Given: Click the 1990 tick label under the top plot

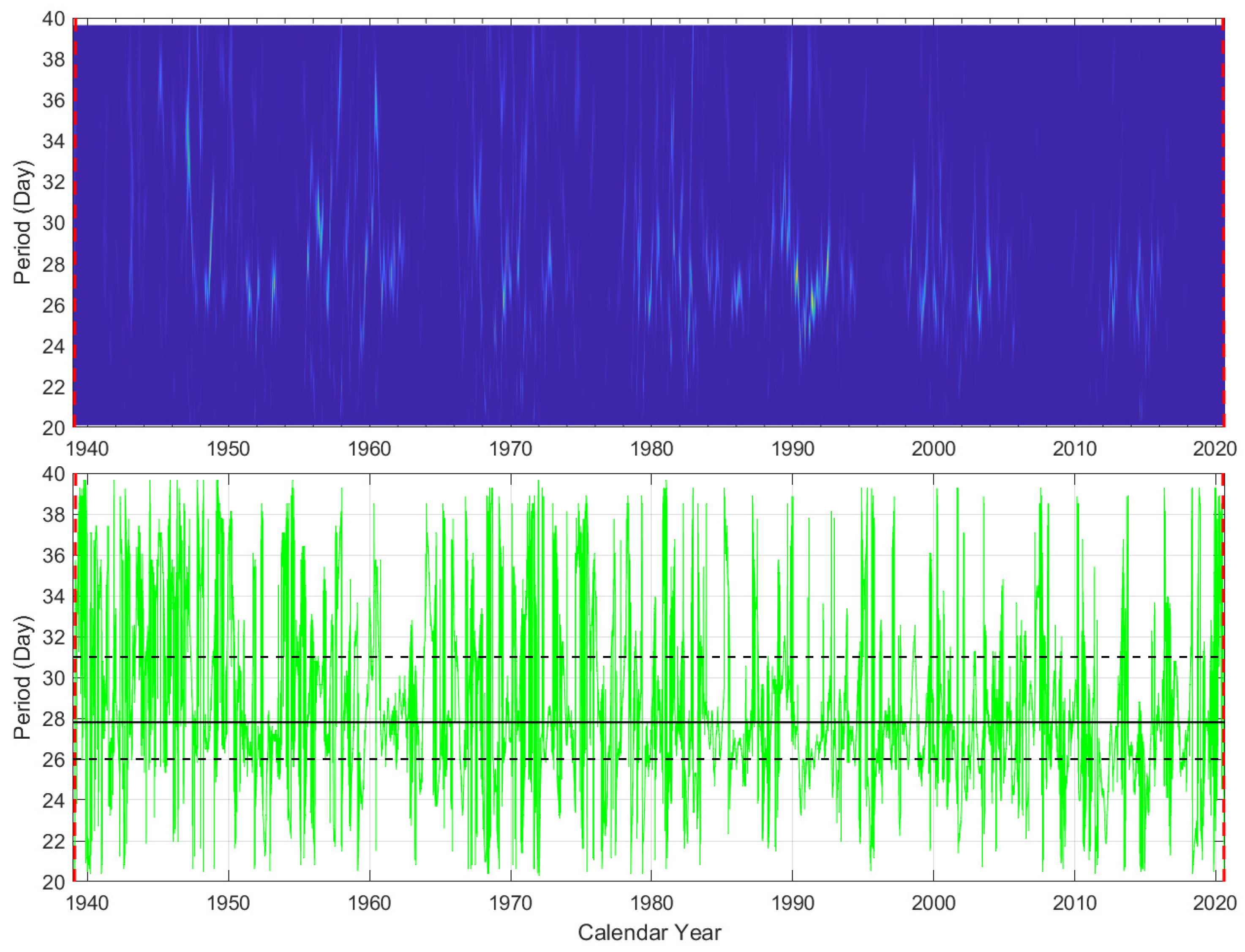Looking at the screenshot, I should coord(792,449).
